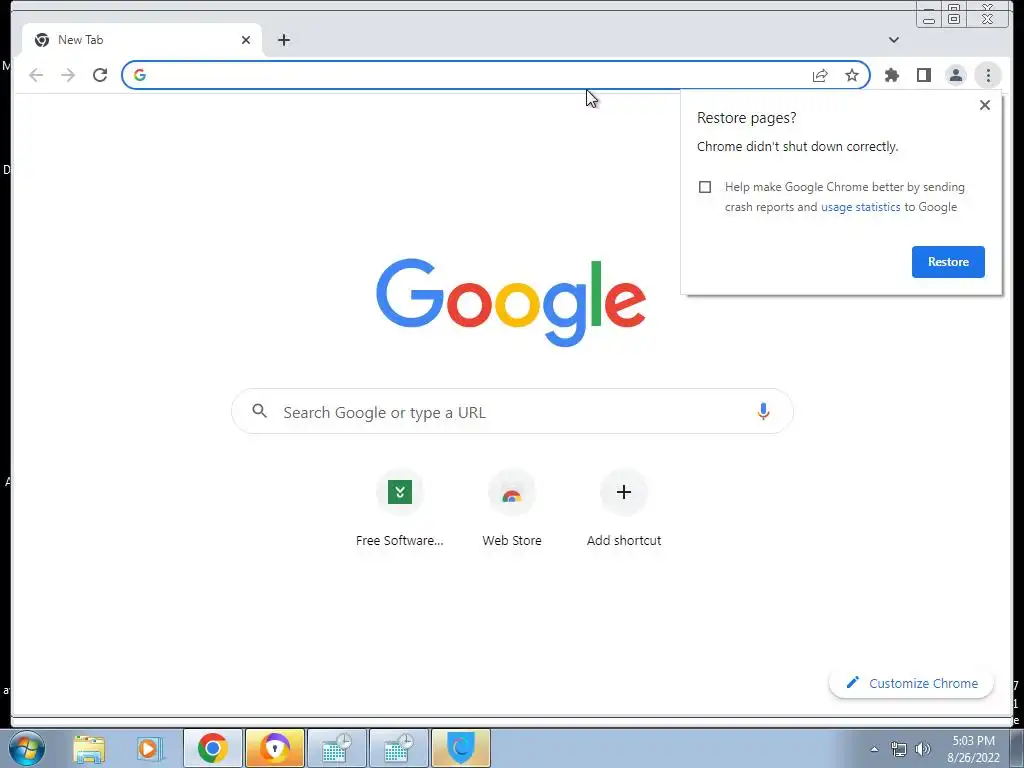Click the blue shield taskbar icon

[461, 748]
